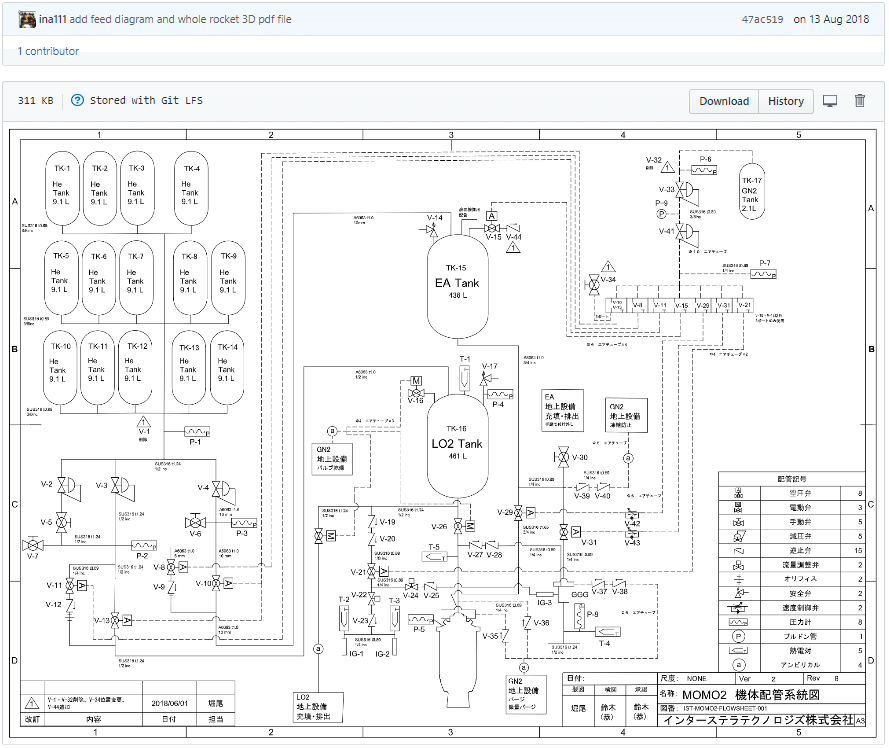Show the 1 contributor list

(48, 51)
